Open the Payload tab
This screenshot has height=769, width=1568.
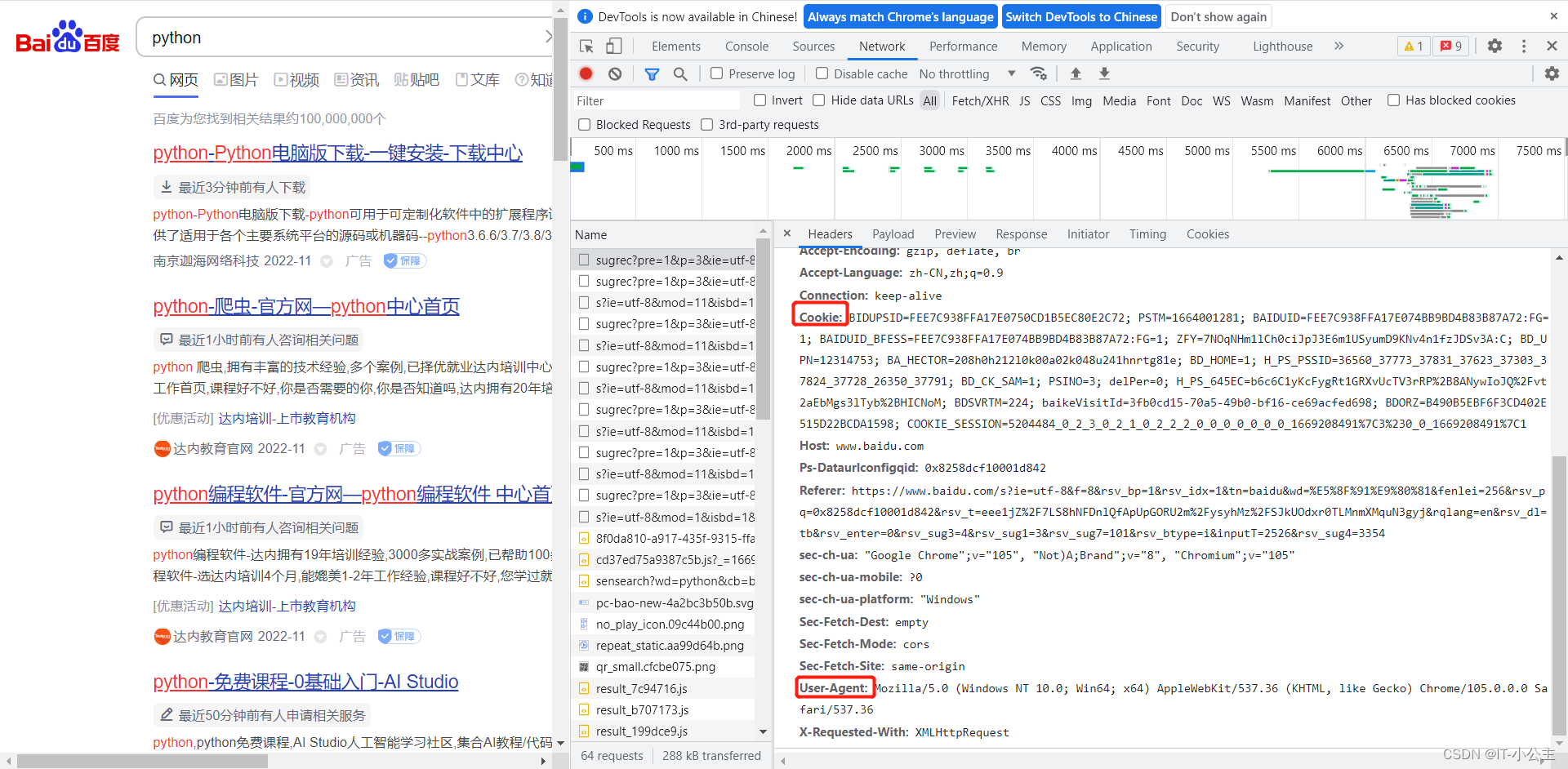pyautogui.click(x=893, y=234)
